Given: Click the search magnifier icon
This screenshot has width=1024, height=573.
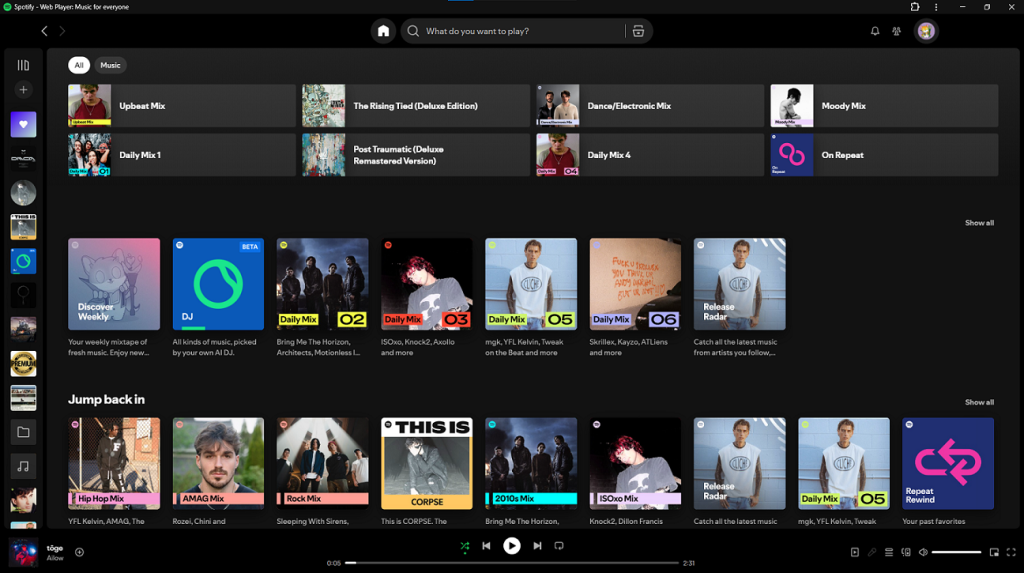Looking at the screenshot, I should tap(413, 31).
